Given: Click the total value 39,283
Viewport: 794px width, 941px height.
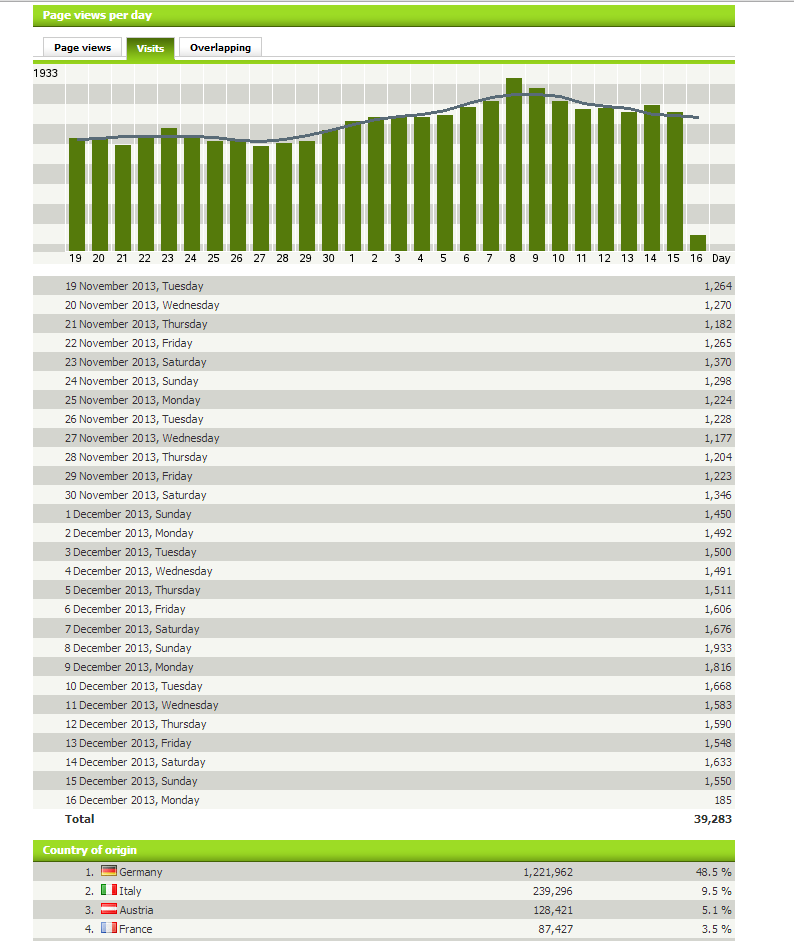Looking at the screenshot, I should [712, 819].
